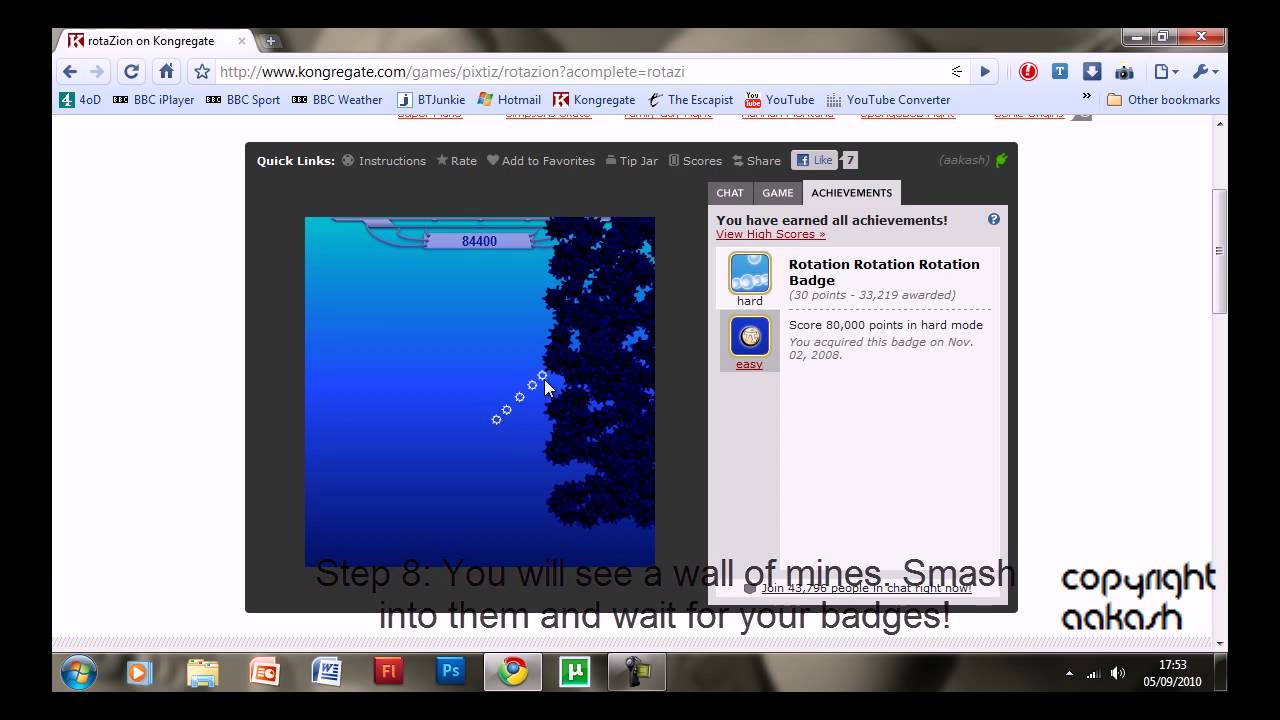Open game Instructions quick link

tap(383, 161)
